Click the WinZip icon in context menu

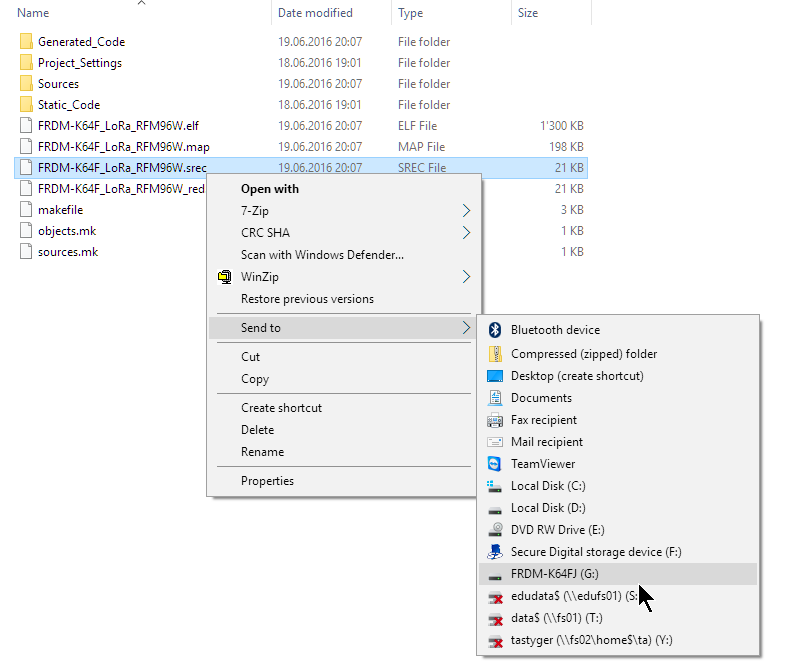click(x=225, y=277)
